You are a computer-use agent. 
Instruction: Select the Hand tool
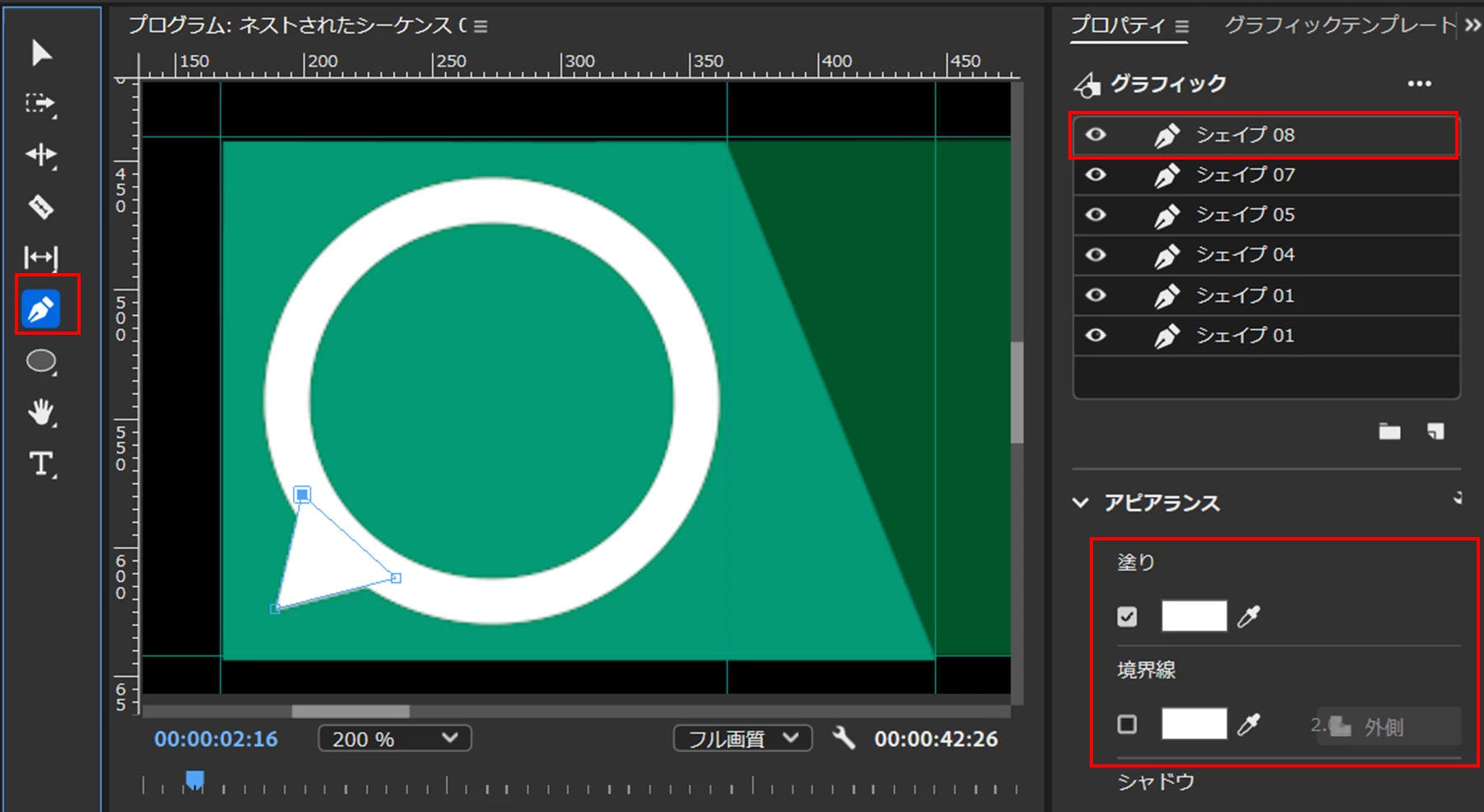[41, 412]
